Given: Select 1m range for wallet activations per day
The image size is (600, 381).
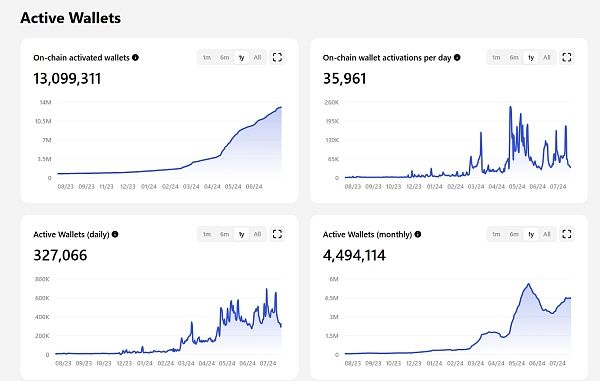Looking at the screenshot, I should coord(496,57).
